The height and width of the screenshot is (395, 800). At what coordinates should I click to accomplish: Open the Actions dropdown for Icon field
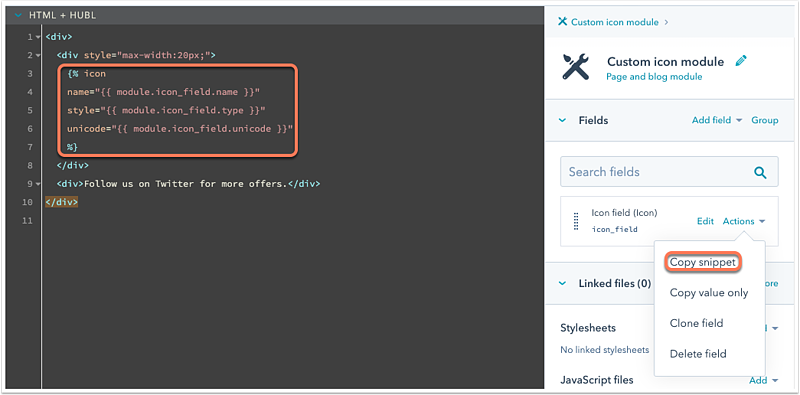coord(744,221)
